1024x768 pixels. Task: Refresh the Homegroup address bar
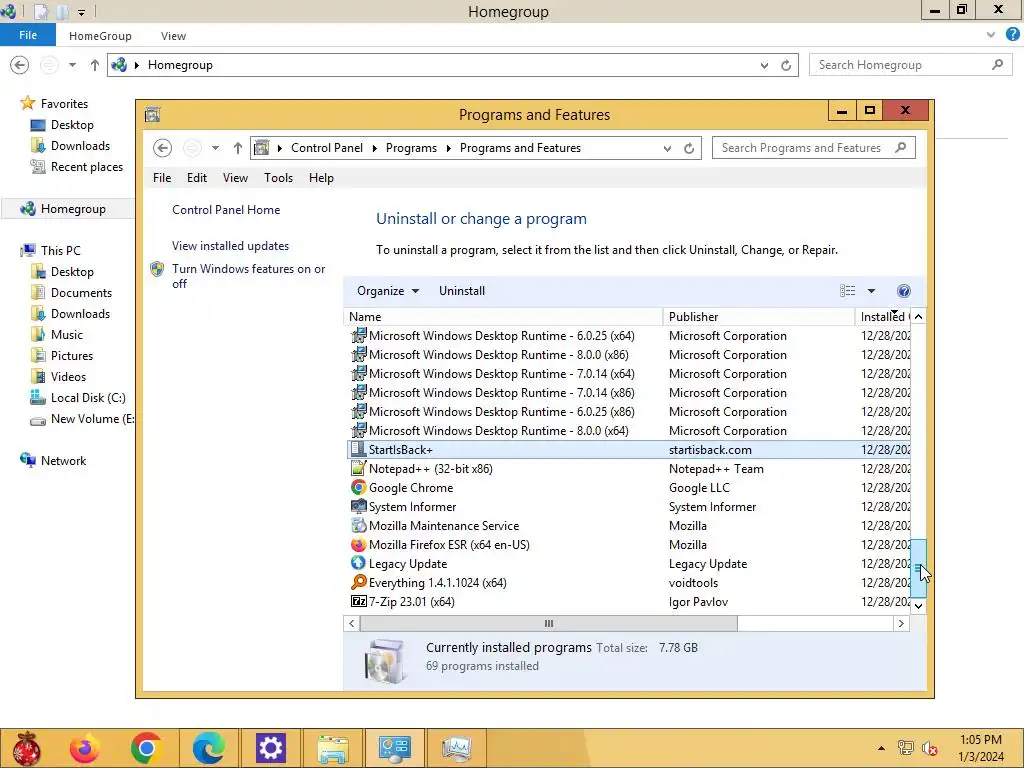click(x=786, y=65)
